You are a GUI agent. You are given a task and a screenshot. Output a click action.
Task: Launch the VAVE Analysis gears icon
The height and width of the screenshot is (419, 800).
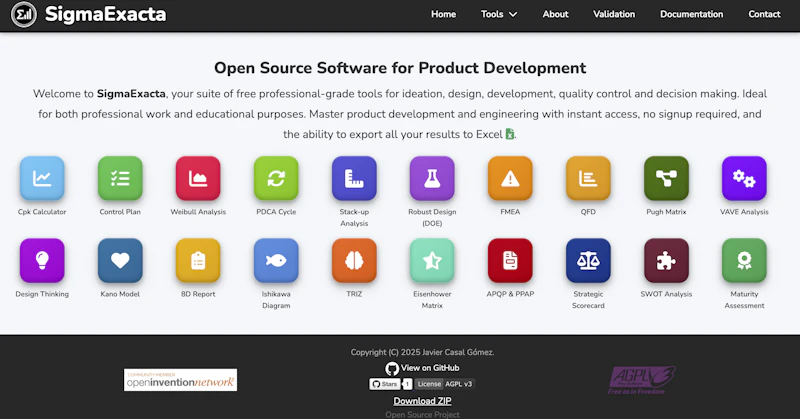[744, 178]
